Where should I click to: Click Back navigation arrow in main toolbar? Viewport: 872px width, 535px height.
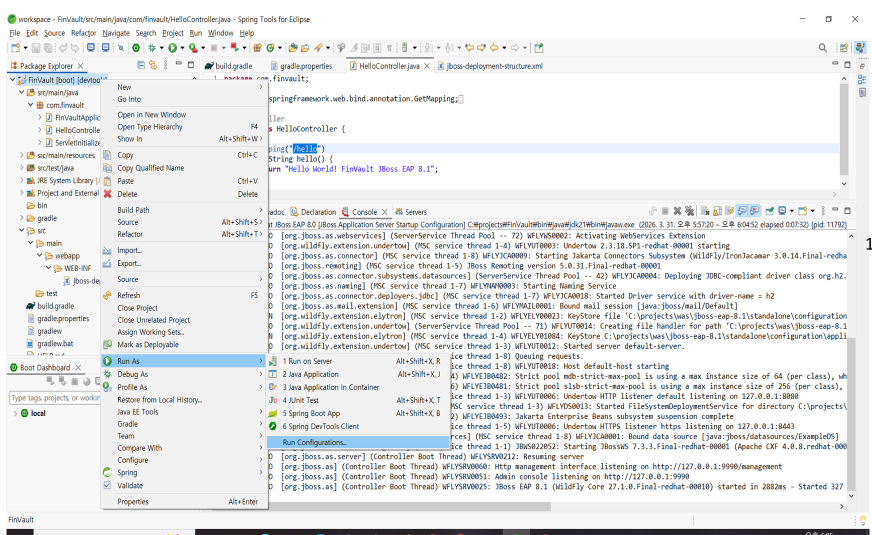[x=494, y=48]
